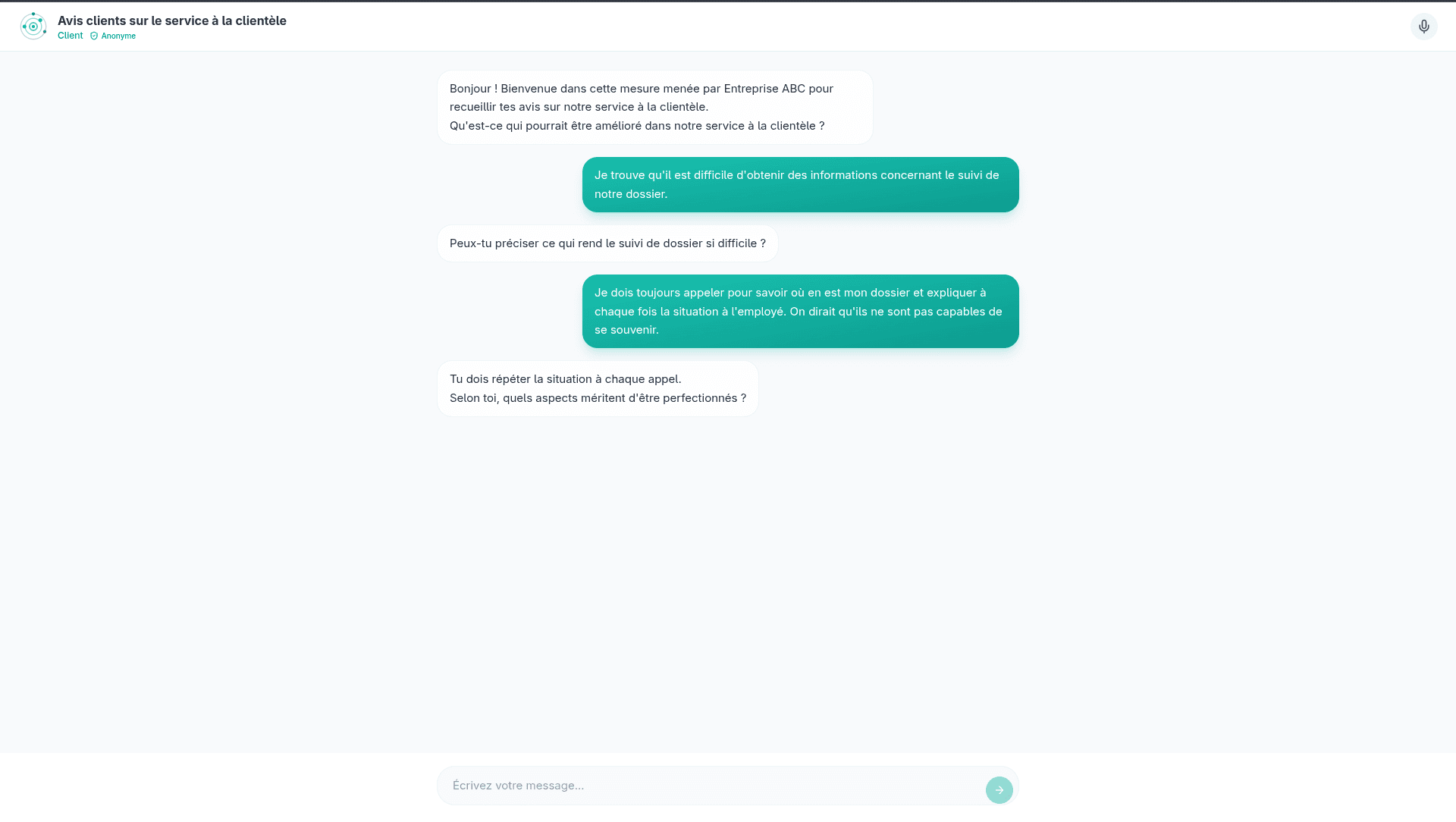Click the green reply about suivi de dossier
The width and height of the screenshot is (1456, 822).
click(800, 184)
